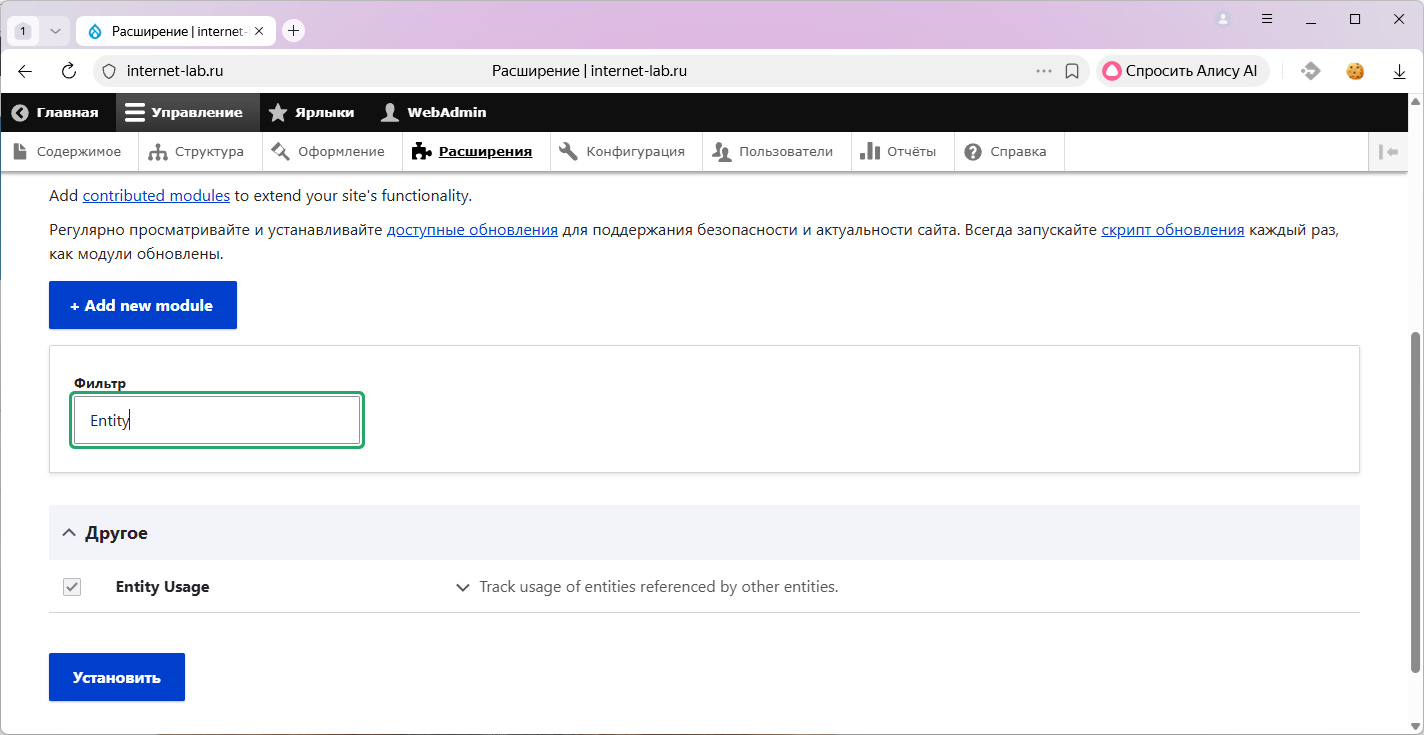
Task: Open the cookie extension icon
Action: (x=1355, y=71)
